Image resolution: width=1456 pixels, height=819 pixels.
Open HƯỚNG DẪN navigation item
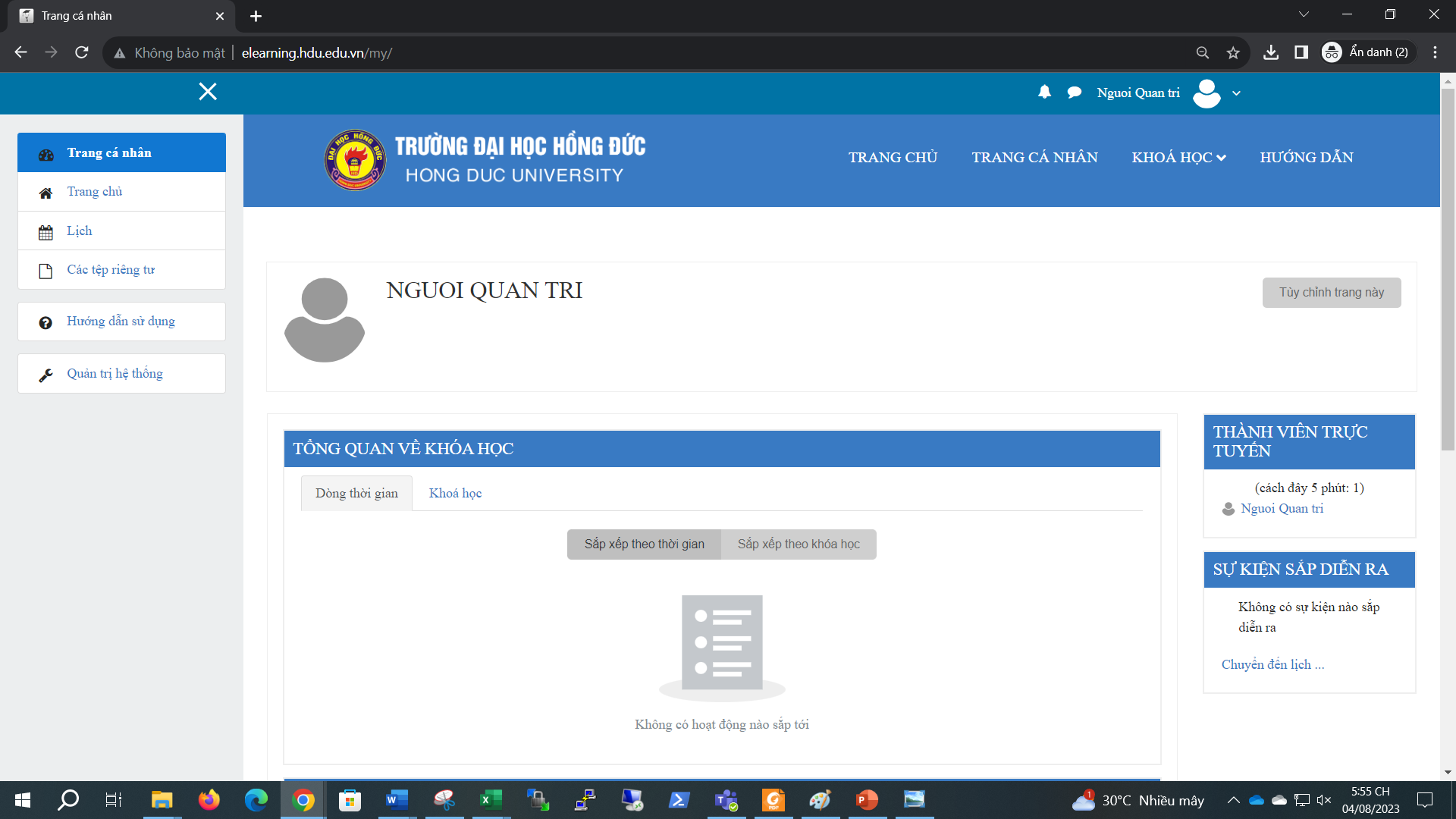point(1306,157)
